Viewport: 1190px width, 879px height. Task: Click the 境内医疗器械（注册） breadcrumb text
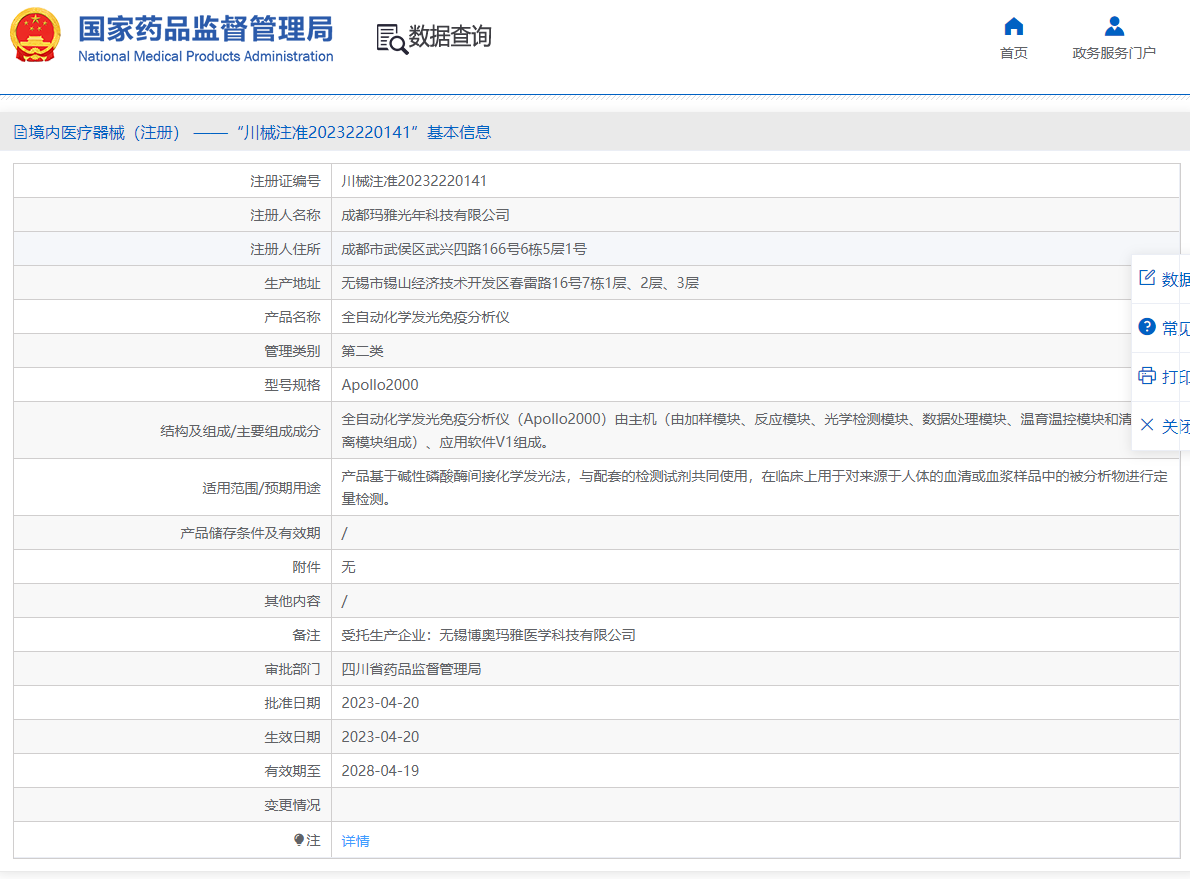point(104,133)
